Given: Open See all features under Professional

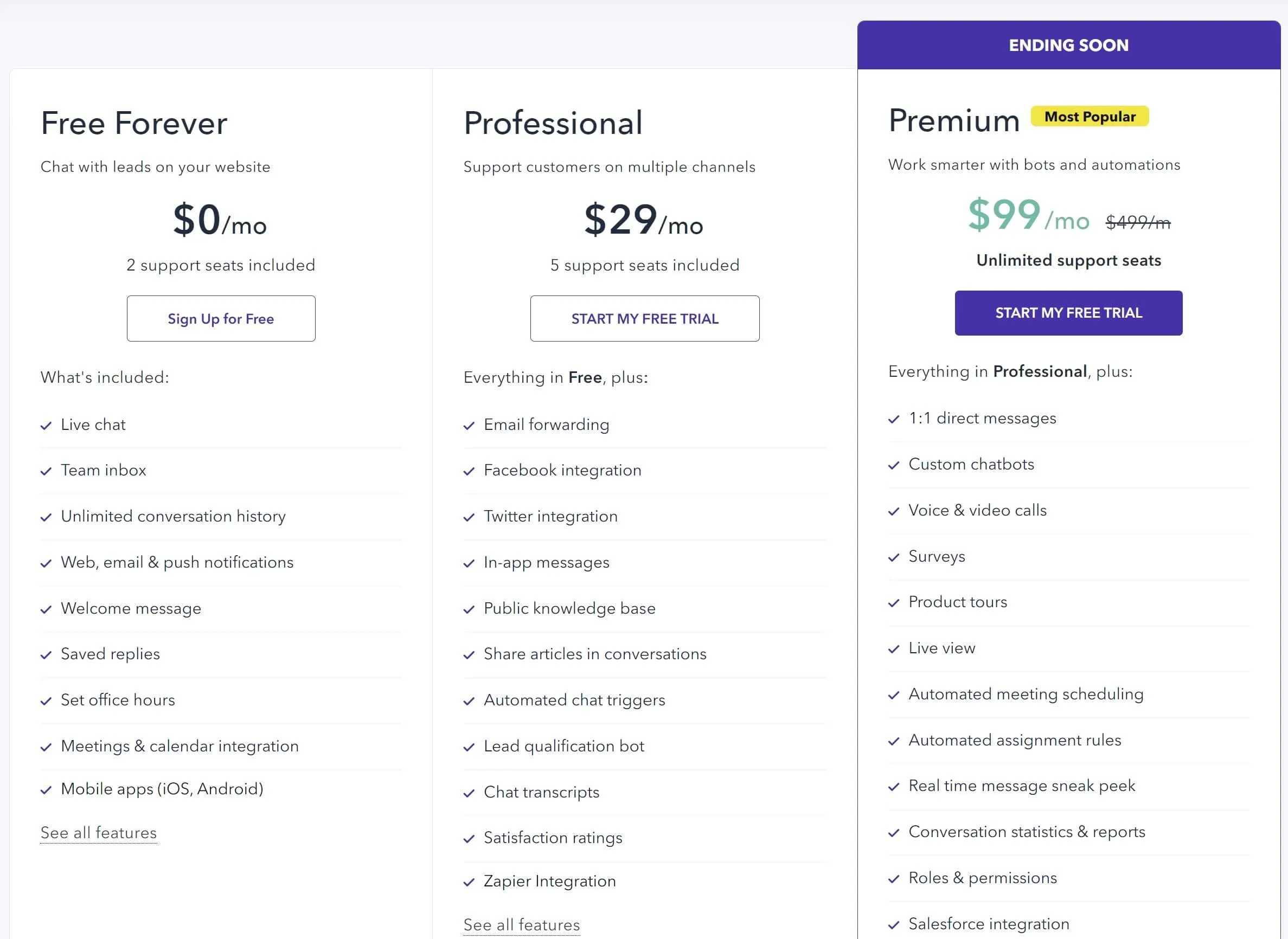Looking at the screenshot, I should coord(522,925).
